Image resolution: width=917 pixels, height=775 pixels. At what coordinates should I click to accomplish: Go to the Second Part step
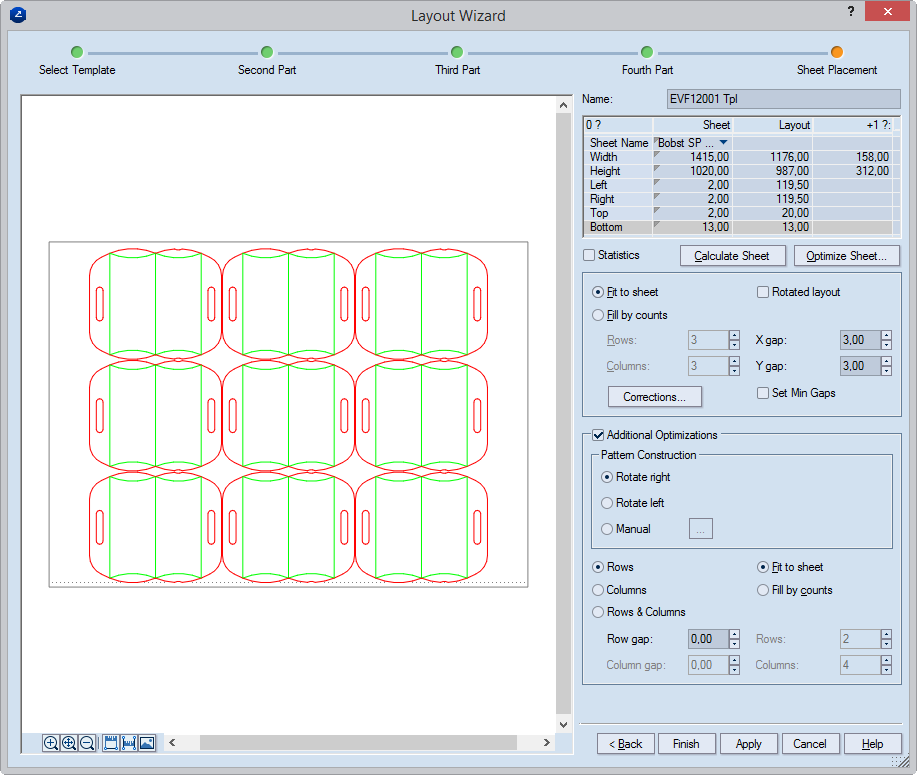(267, 52)
